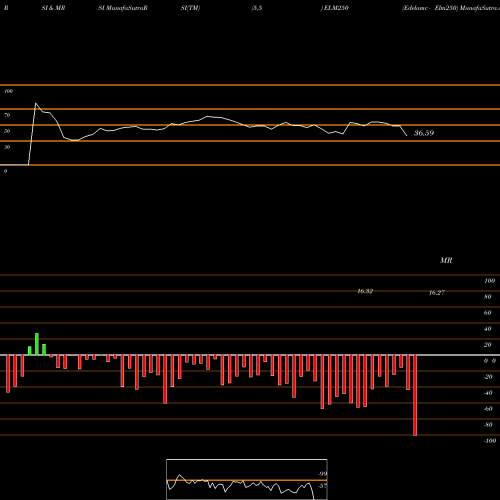Click the 'SI & MR' header text
The image size is (500, 500).
pyautogui.click(x=53, y=8)
